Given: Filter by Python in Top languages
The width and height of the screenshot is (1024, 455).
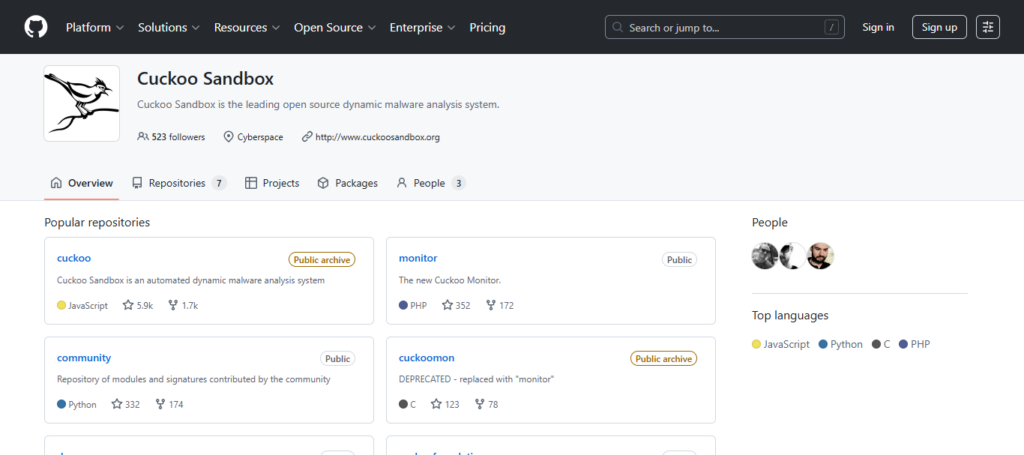Looking at the screenshot, I should pyautogui.click(x=840, y=344).
